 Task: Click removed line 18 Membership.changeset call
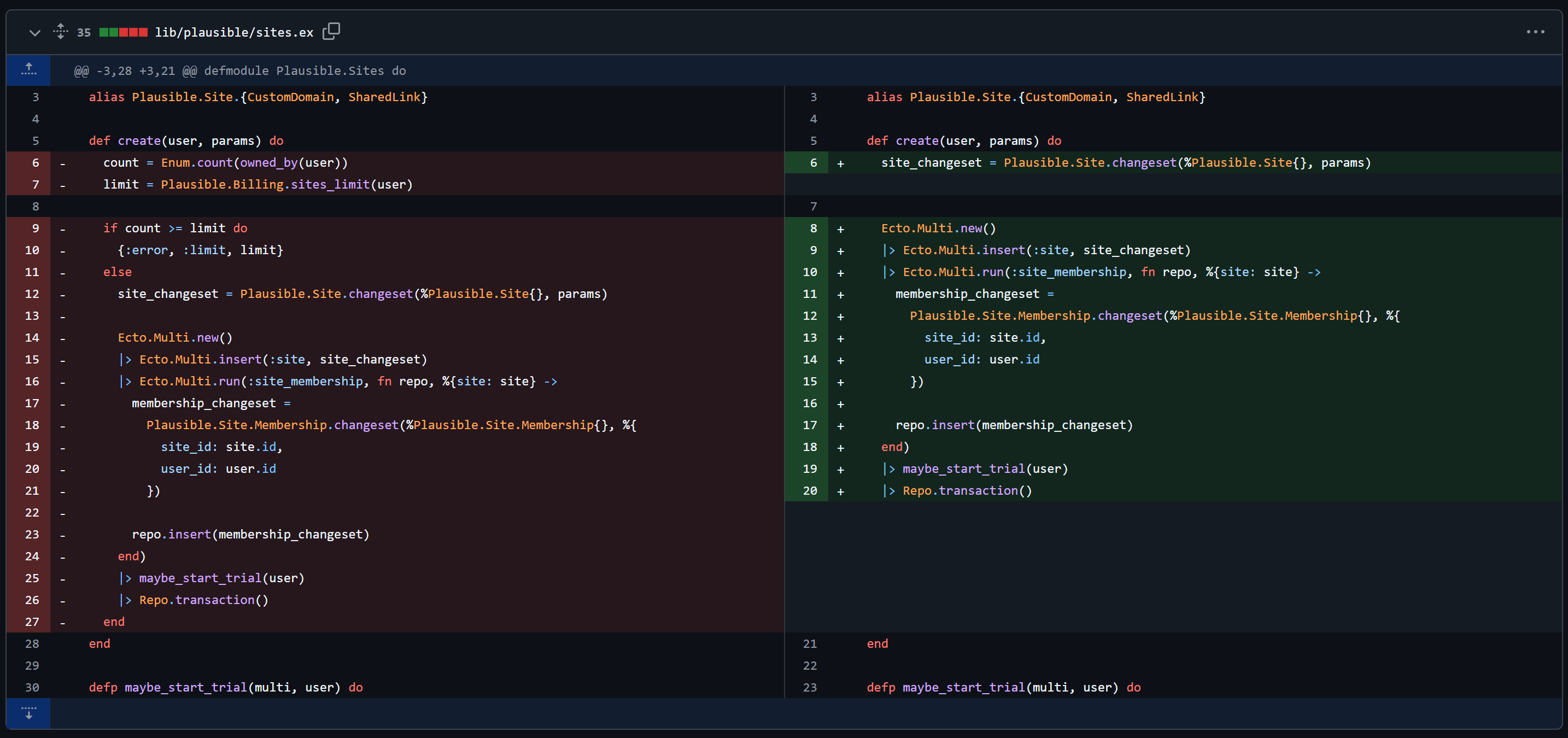tap(391, 425)
